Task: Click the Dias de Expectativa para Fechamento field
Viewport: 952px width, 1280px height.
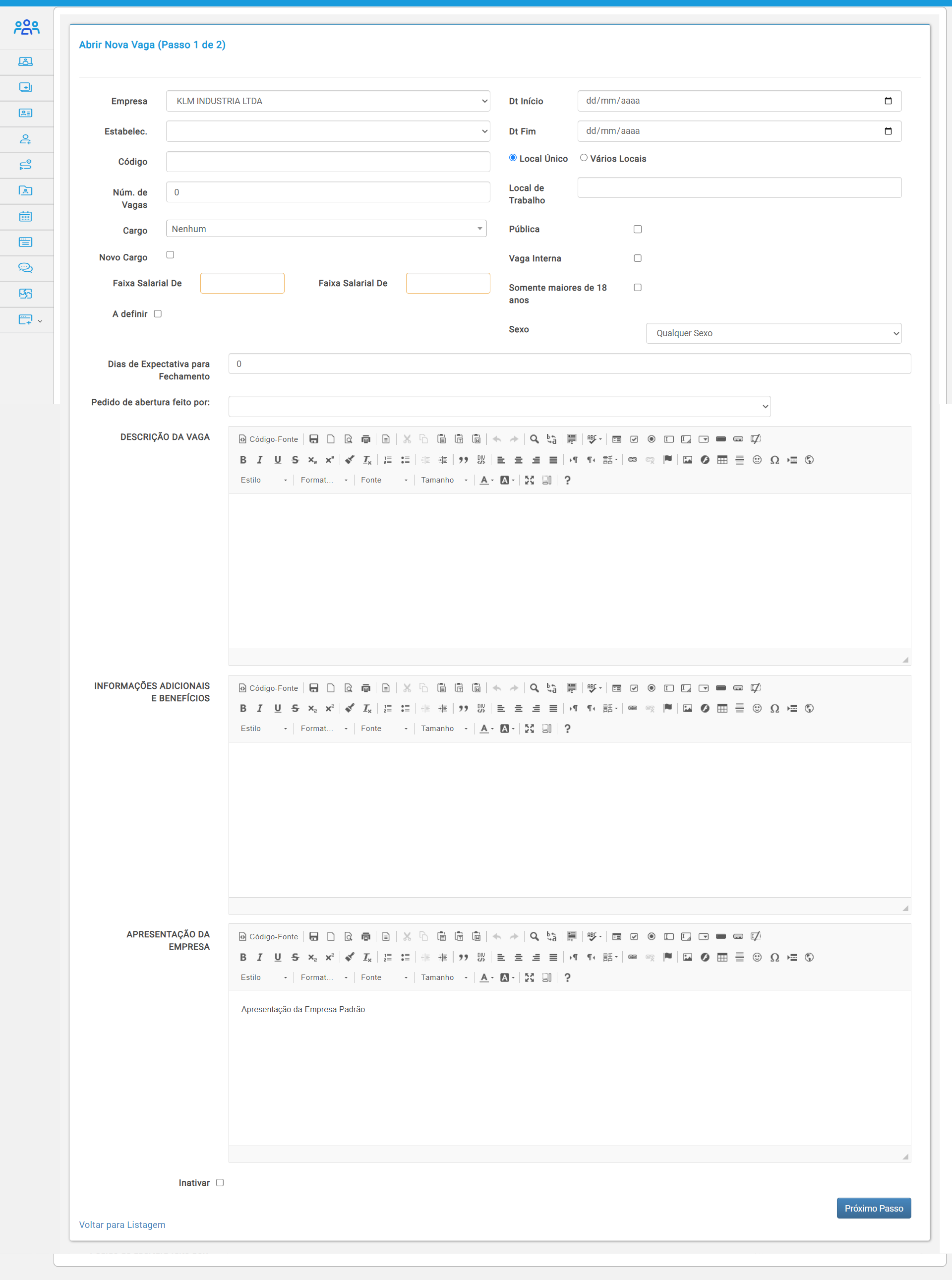Action: [569, 364]
